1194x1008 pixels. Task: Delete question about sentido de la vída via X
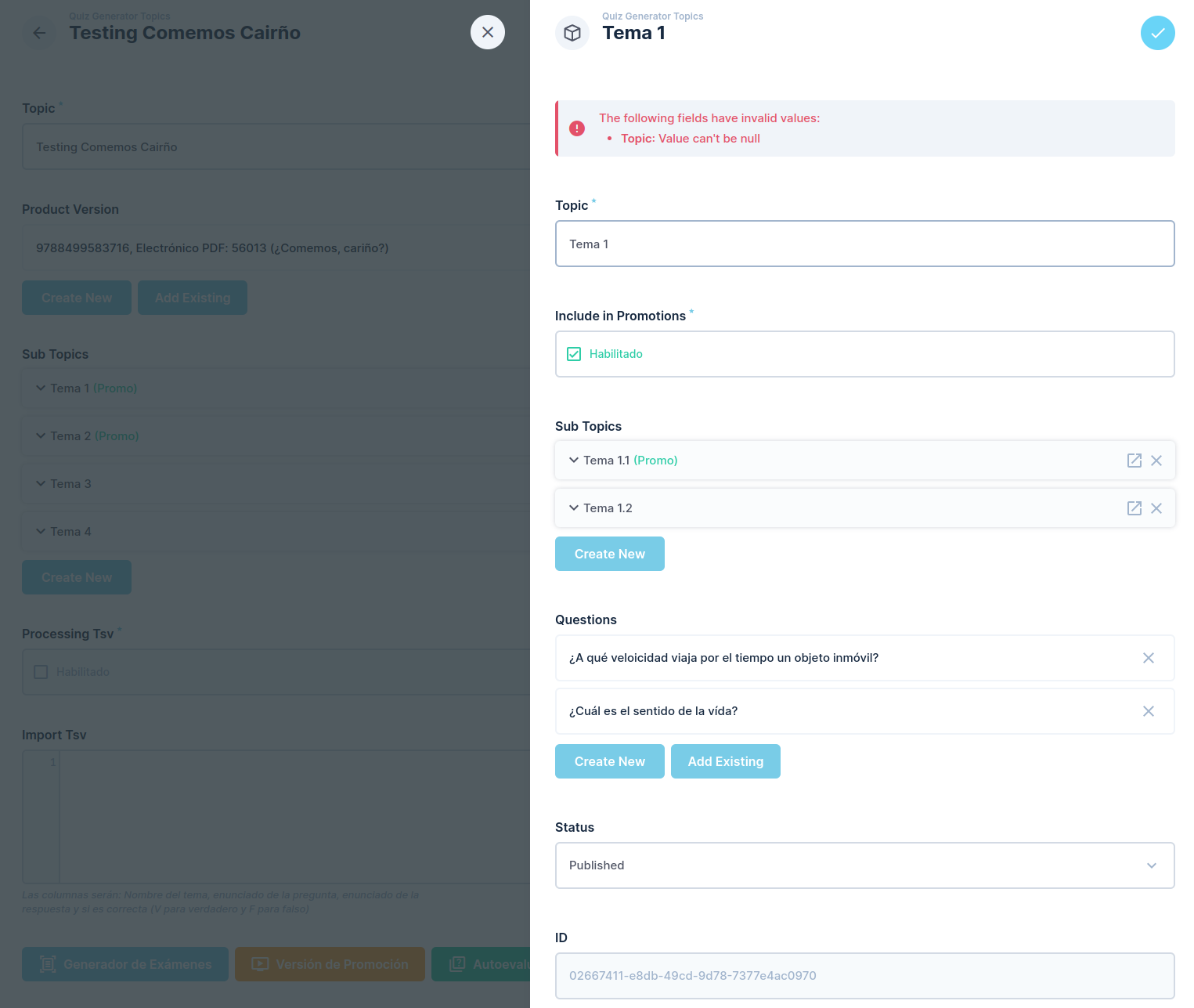coord(1149,711)
